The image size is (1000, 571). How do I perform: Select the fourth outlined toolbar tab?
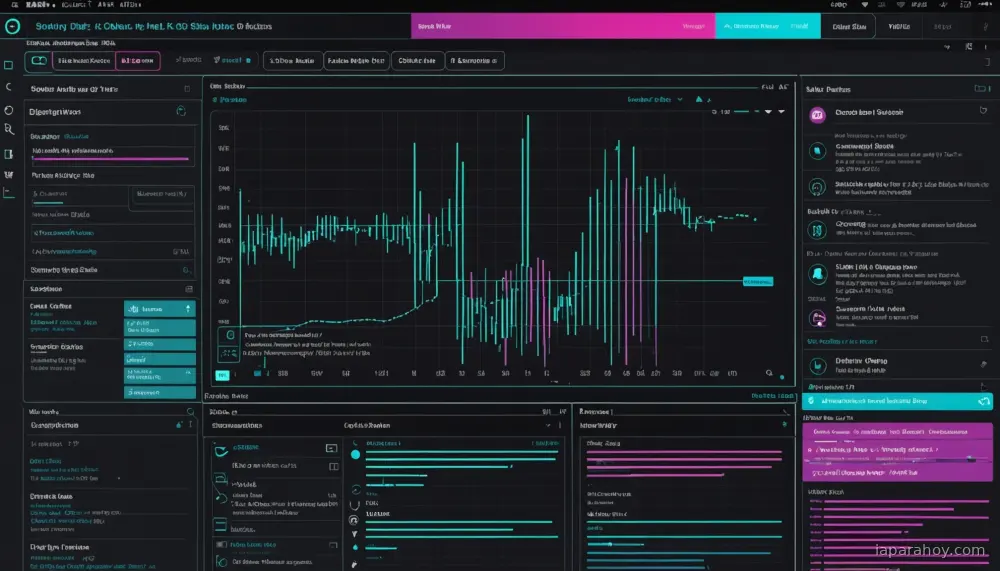tap(474, 61)
